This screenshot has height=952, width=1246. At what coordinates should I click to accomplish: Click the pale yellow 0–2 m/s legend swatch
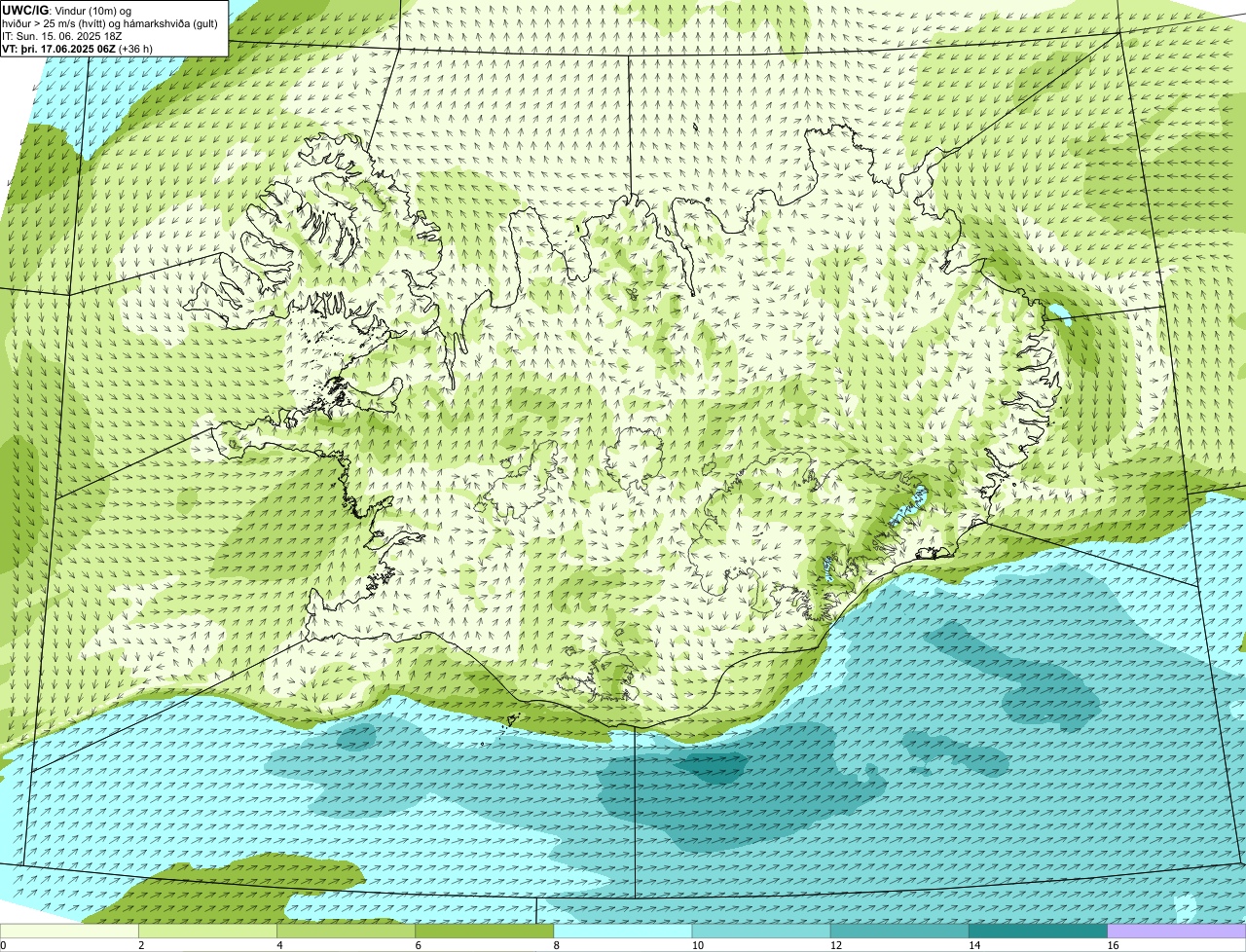(69, 932)
